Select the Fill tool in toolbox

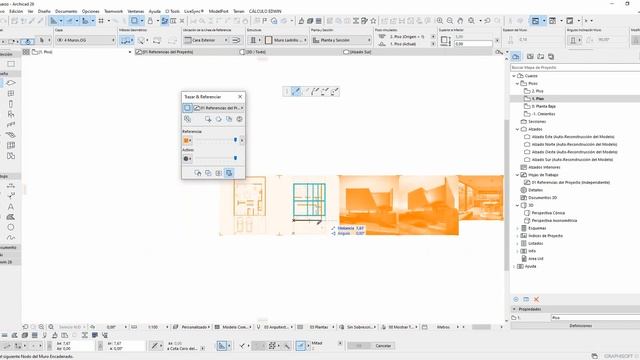click(x=11, y=217)
